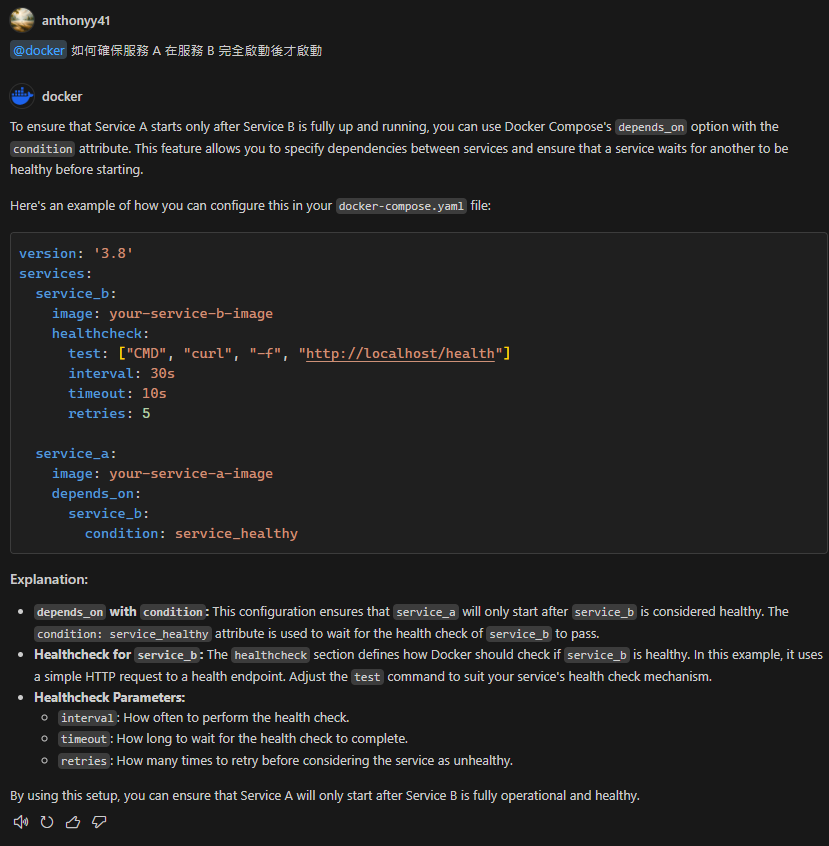This screenshot has height=846, width=829.
Task: Click the Chinese question text from anthonyy41
Action: pyautogui.click(x=196, y=51)
